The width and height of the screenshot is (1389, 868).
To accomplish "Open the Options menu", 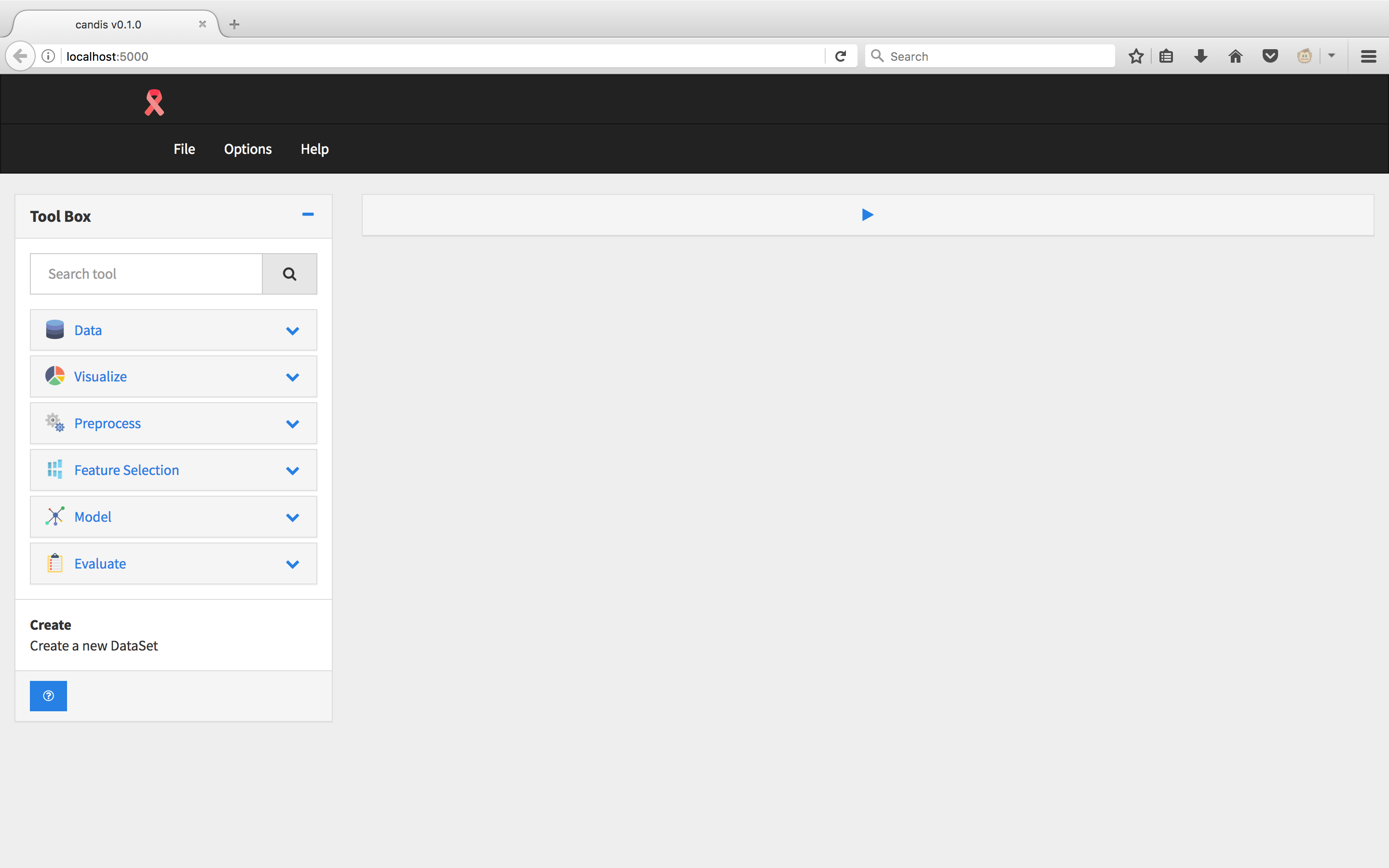I will [247, 149].
